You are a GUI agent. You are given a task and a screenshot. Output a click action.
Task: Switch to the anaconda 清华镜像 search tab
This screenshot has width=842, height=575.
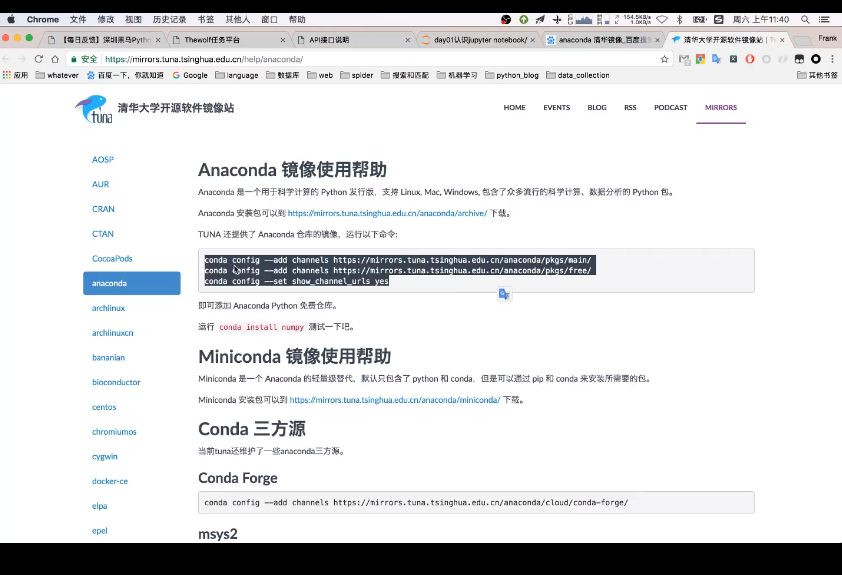coord(603,40)
